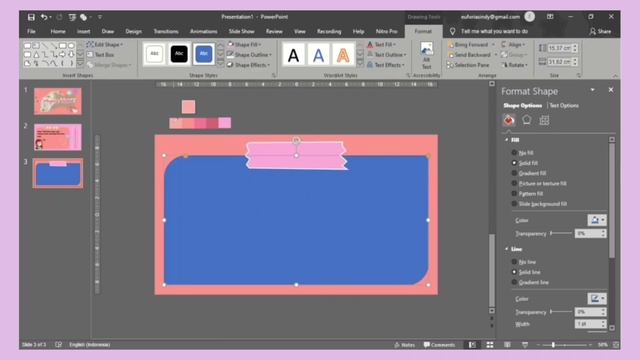Select slide 1 thumbnail
This screenshot has height=360, width=640.
tap(58, 101)
